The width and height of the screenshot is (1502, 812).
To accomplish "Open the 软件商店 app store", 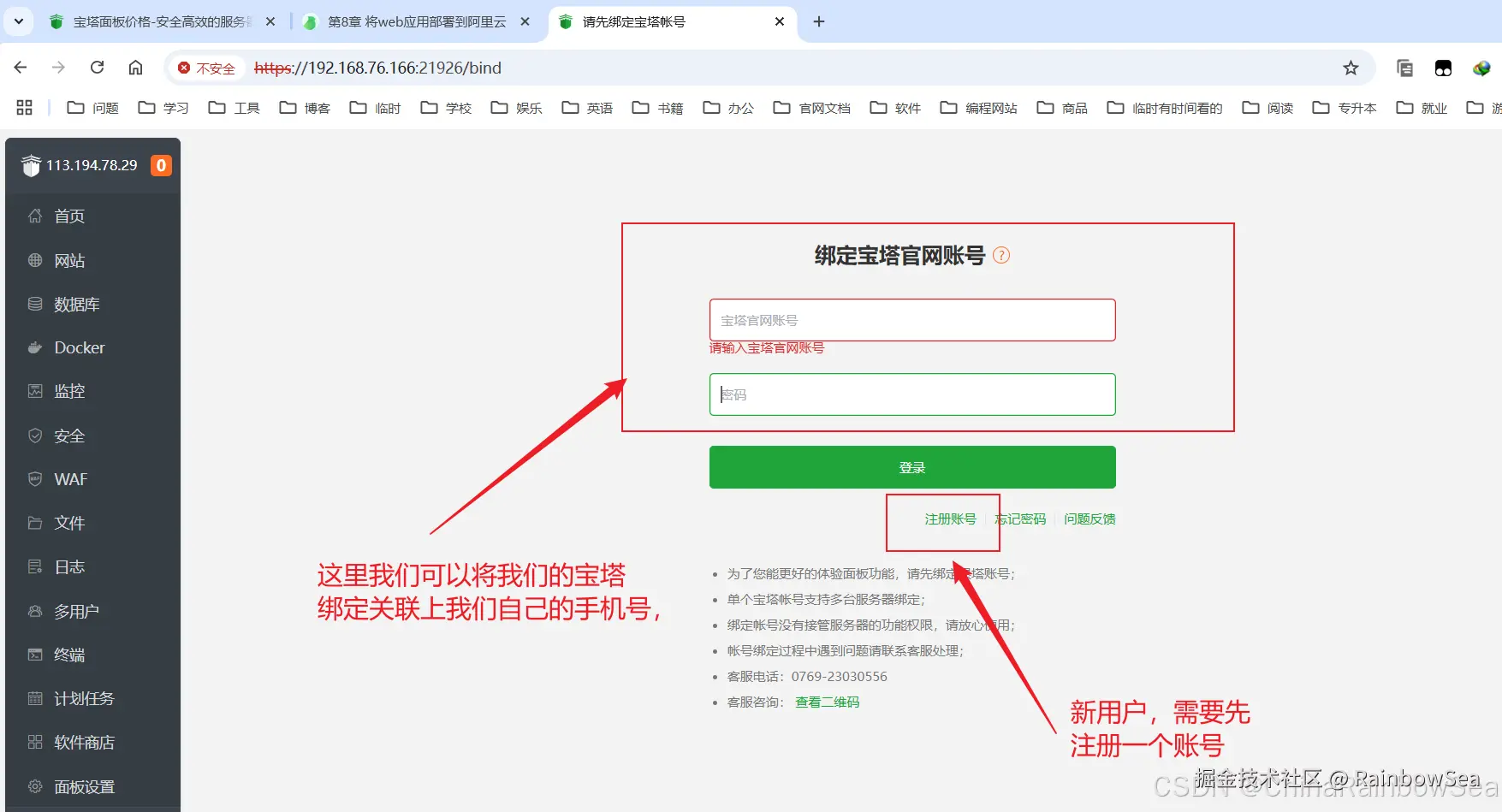I will [83, 742].
